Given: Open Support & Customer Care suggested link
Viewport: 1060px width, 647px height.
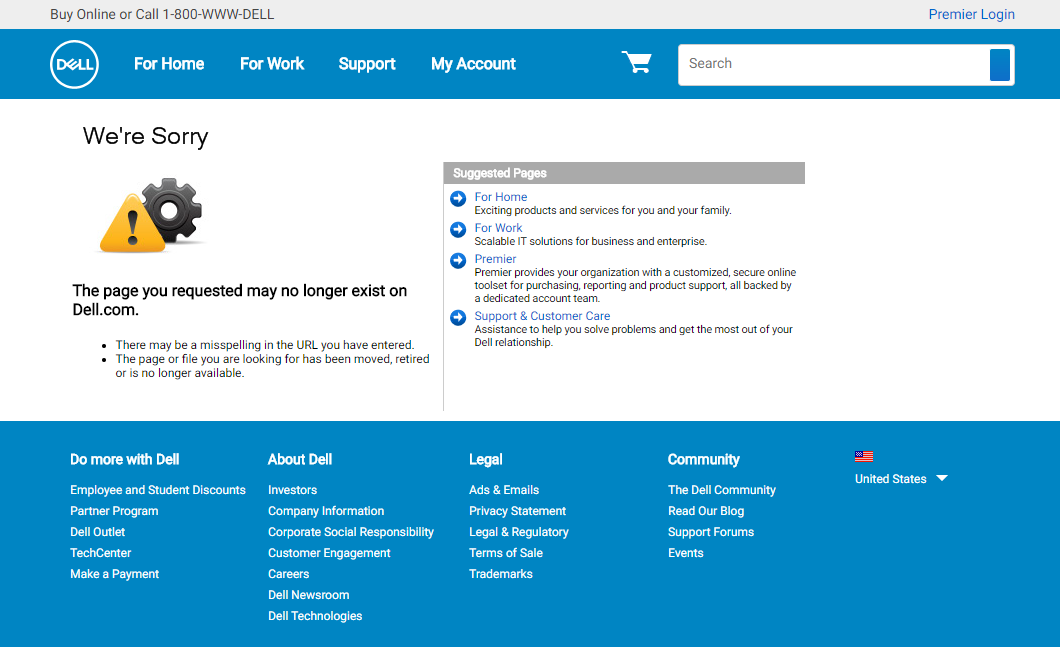Looking at the screenshot, I should tap(542, 316).
